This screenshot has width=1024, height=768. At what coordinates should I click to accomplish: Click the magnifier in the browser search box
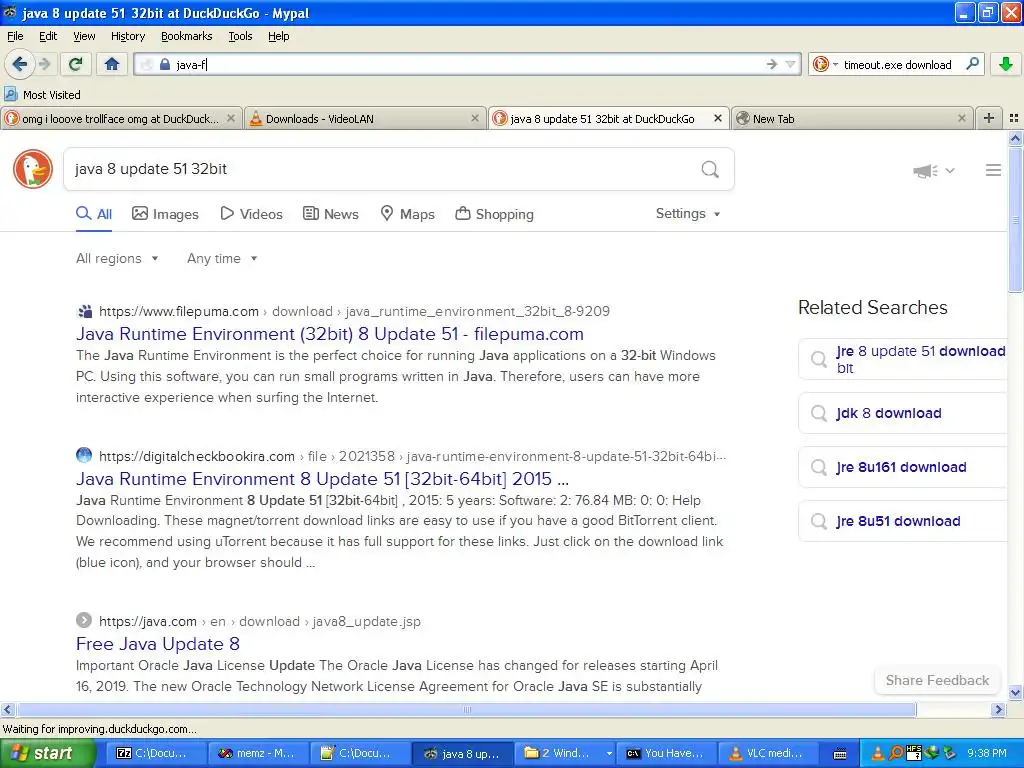point(972,64)
